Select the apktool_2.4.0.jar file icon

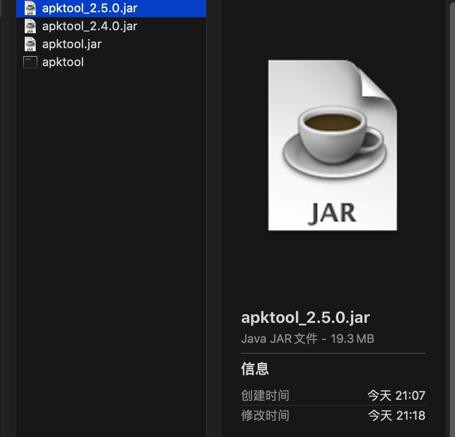(x=30, y=26)
